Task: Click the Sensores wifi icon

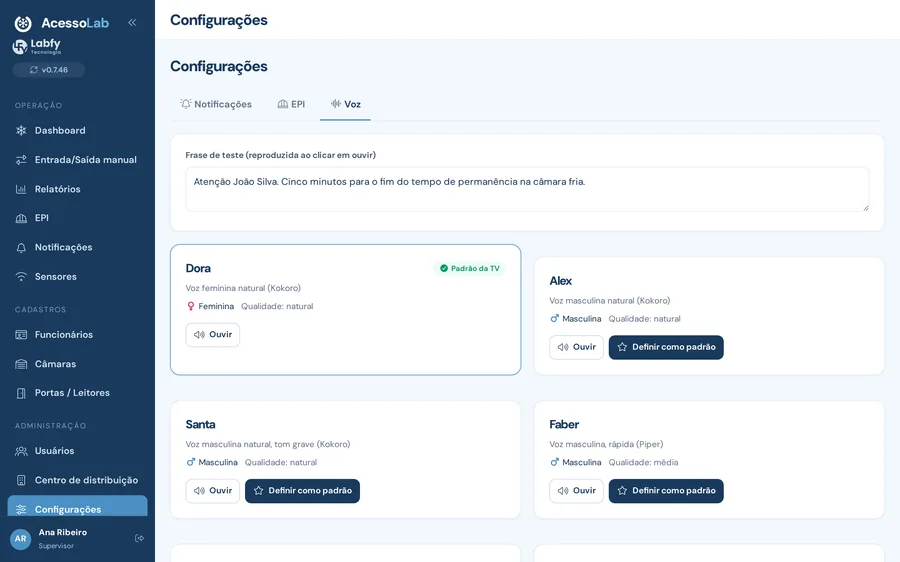Action: (x=21, y=277)
